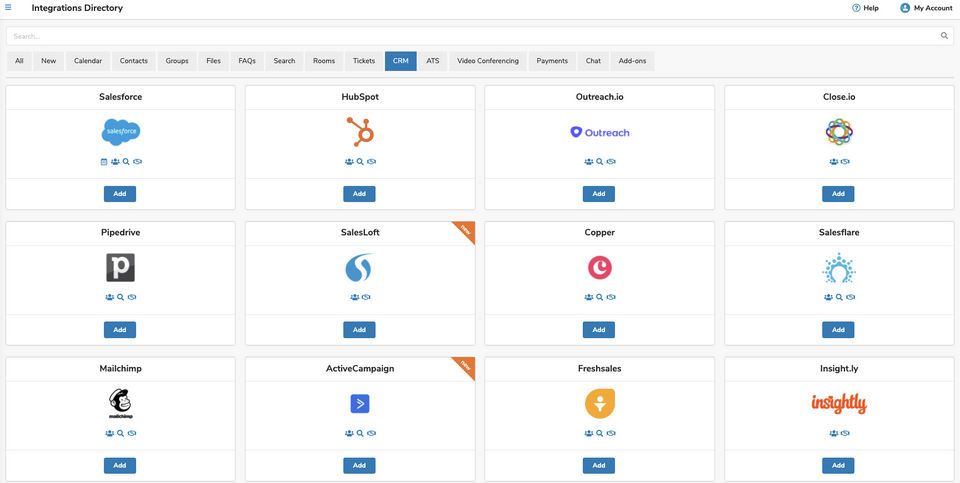Add the SalesLoft integration

359,330
